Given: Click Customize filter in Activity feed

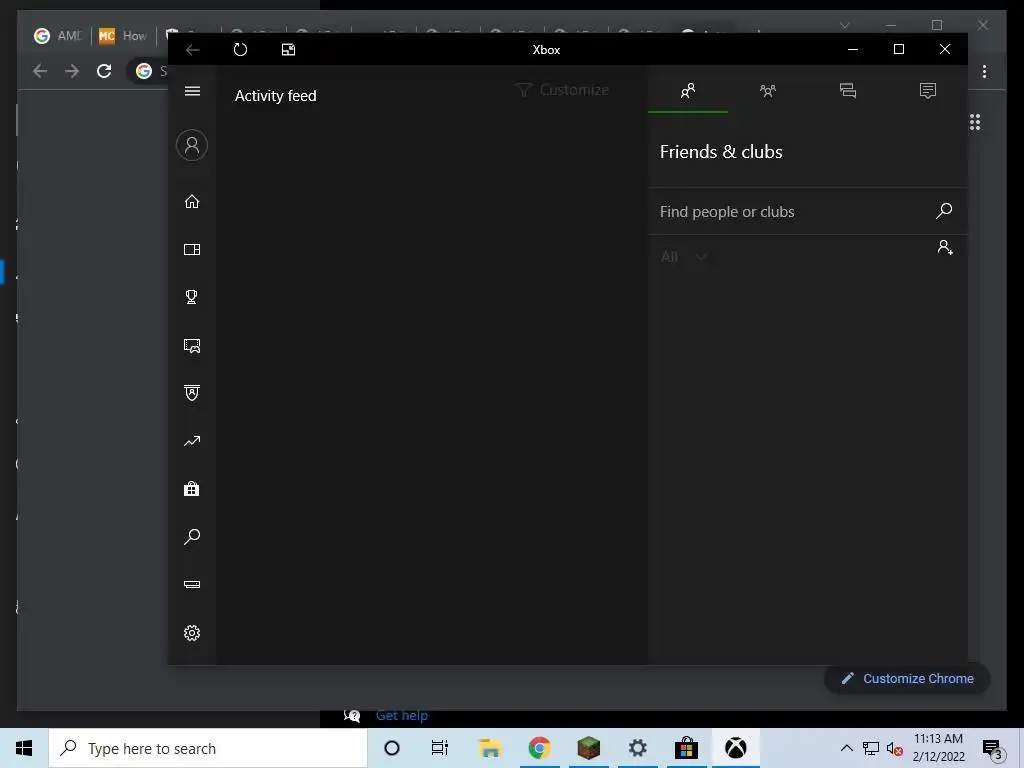Looking at the screenshot, I should [x=562, y=90].
